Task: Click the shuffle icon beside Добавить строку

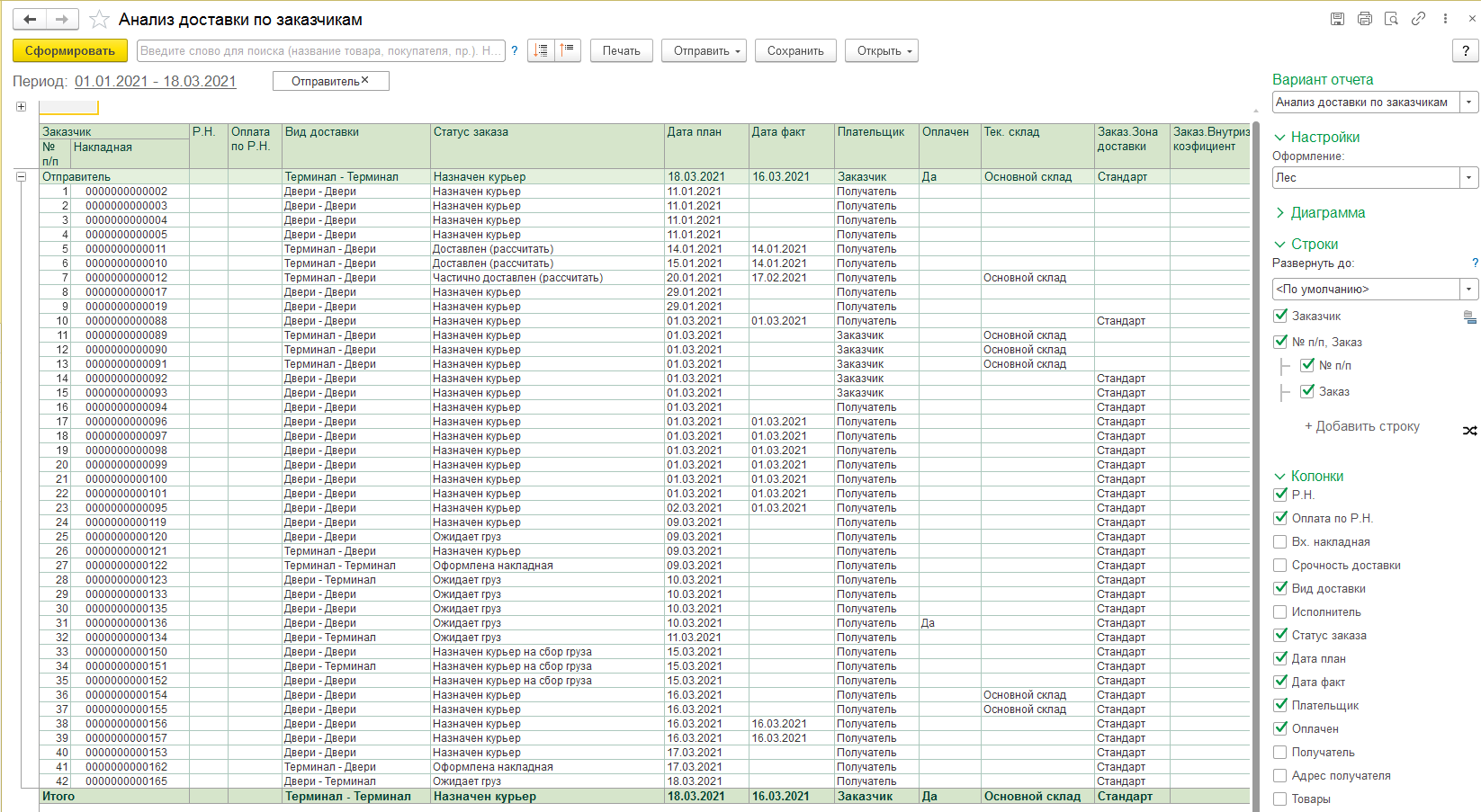Action: 1469,431
